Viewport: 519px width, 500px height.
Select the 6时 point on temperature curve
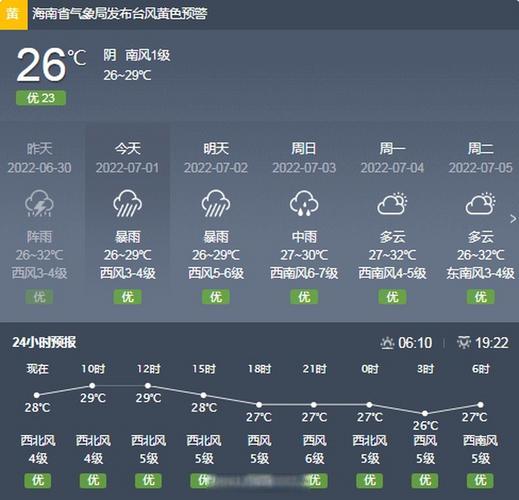[x=480, y=405]
